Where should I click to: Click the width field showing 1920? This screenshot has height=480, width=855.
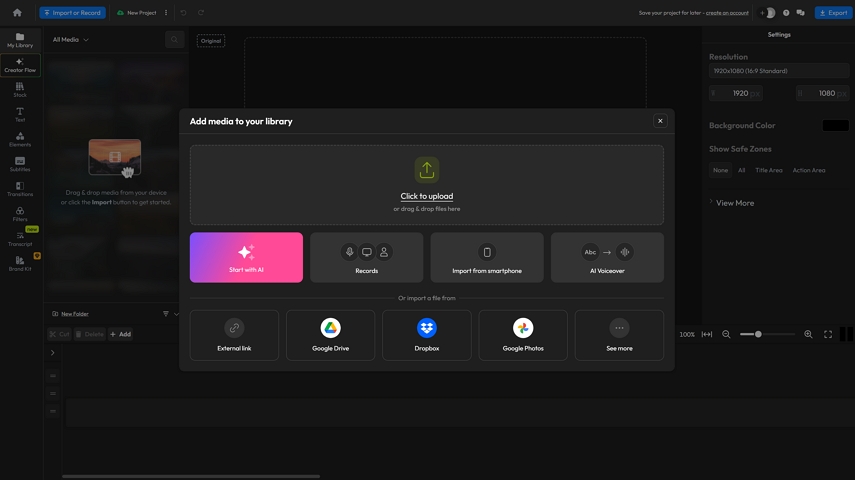pyautogui.click(x=736, y=93)
